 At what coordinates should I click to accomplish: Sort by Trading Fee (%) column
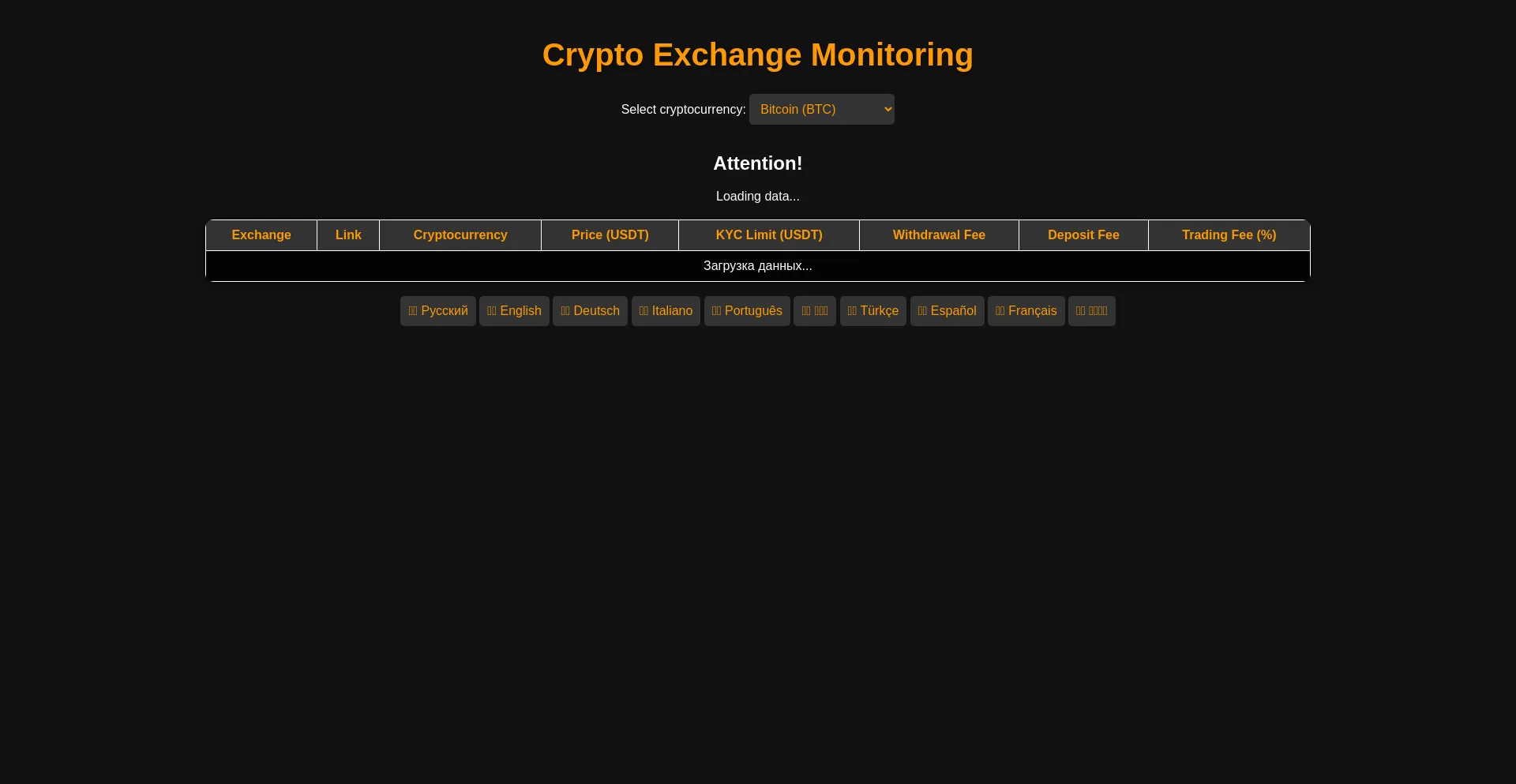pos(1228,234)
